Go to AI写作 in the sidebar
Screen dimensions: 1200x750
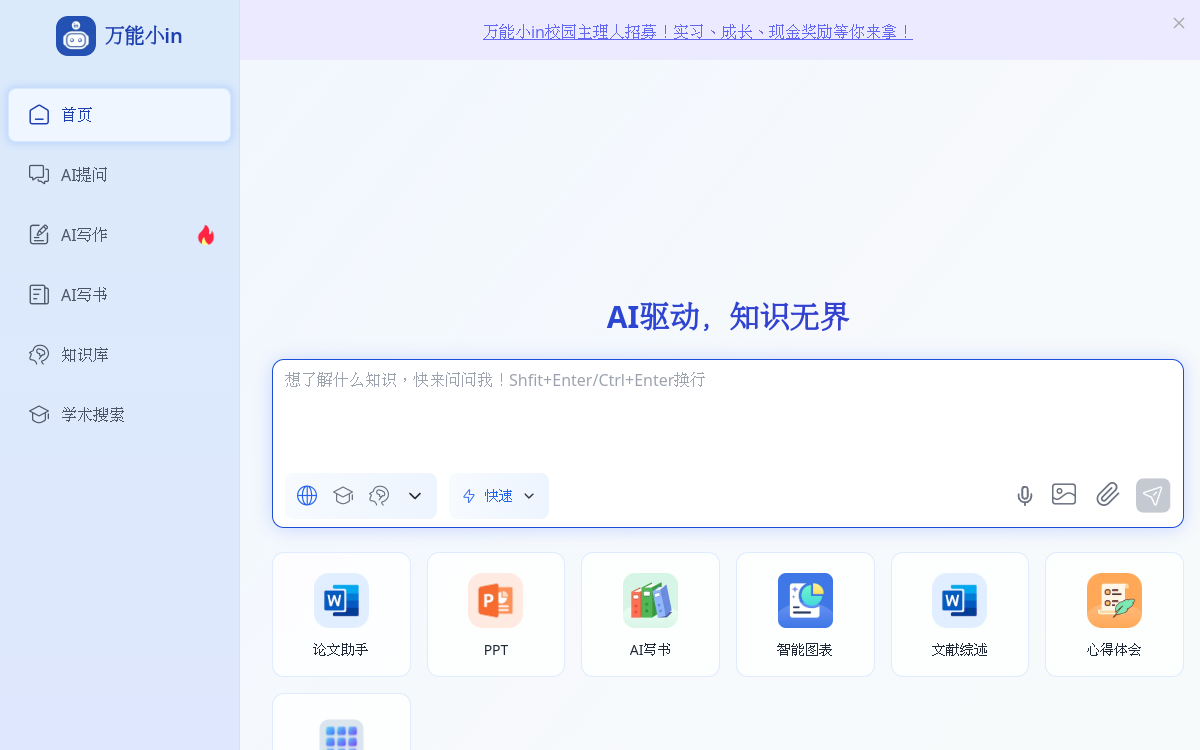pyautogui.click(x=120, y=235)
